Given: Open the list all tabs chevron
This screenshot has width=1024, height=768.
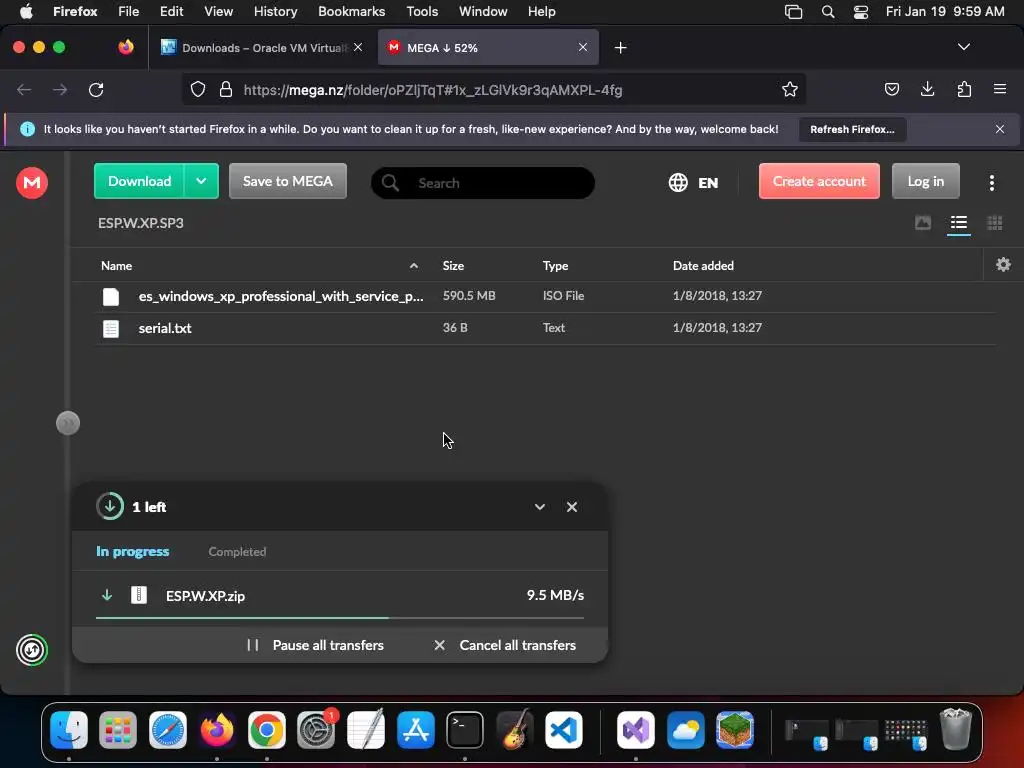Looking at the screenshot, I should pyautogui.click(x=963, y=47).
